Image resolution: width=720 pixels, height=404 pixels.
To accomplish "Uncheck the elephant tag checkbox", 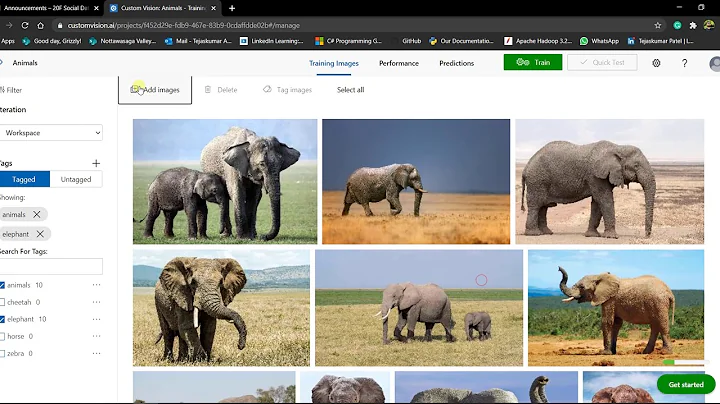I will [x=2, y=319].
